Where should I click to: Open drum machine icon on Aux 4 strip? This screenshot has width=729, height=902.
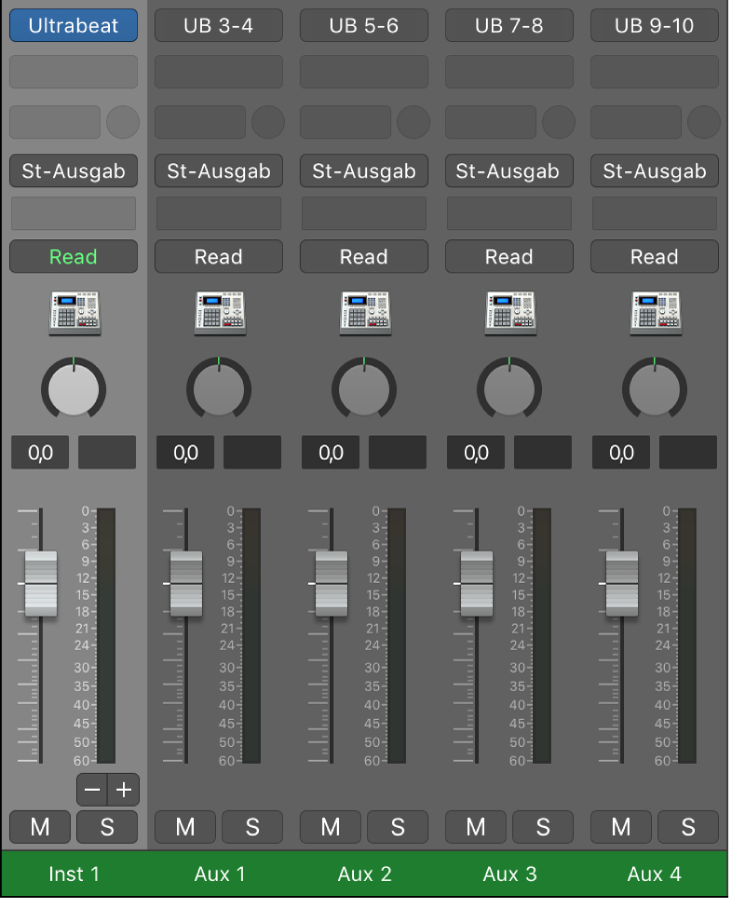[x=655, y=313]
